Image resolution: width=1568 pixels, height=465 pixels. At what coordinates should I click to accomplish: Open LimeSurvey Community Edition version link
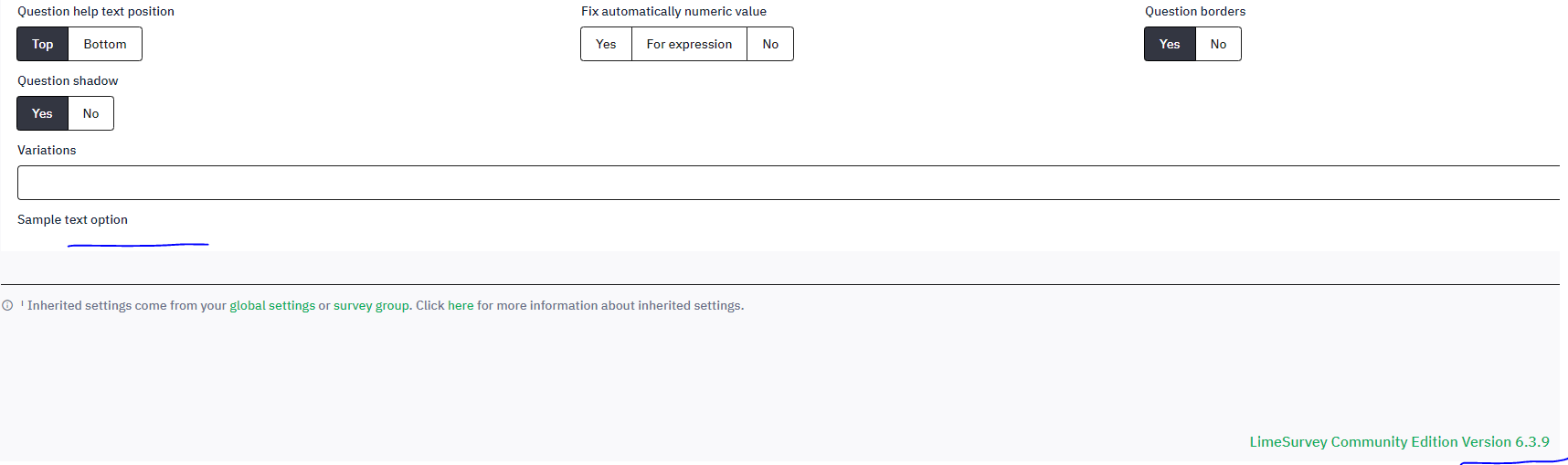click(1399, 442)
